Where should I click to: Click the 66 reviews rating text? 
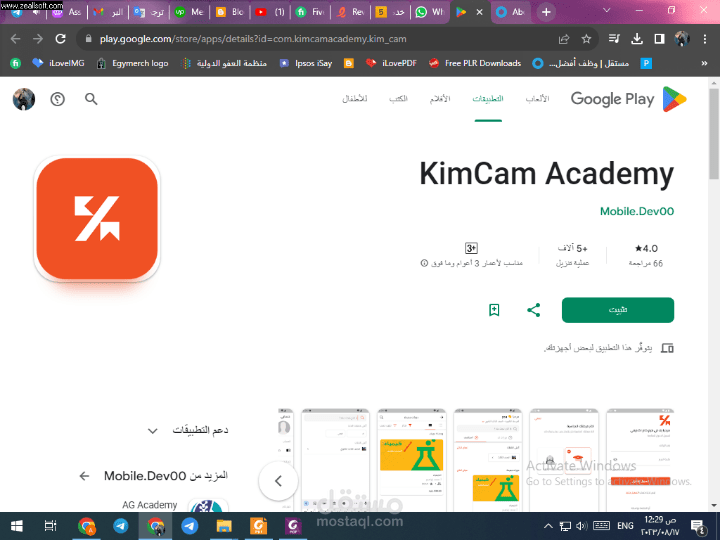pyautogui.click(x=646, y=264)
